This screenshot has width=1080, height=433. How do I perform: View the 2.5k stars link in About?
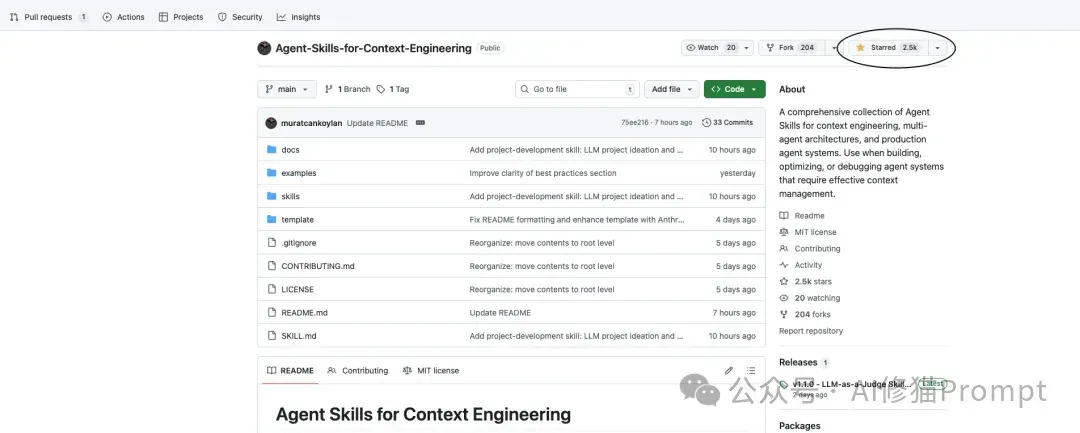pyautogui.click(x=805, y=282)
